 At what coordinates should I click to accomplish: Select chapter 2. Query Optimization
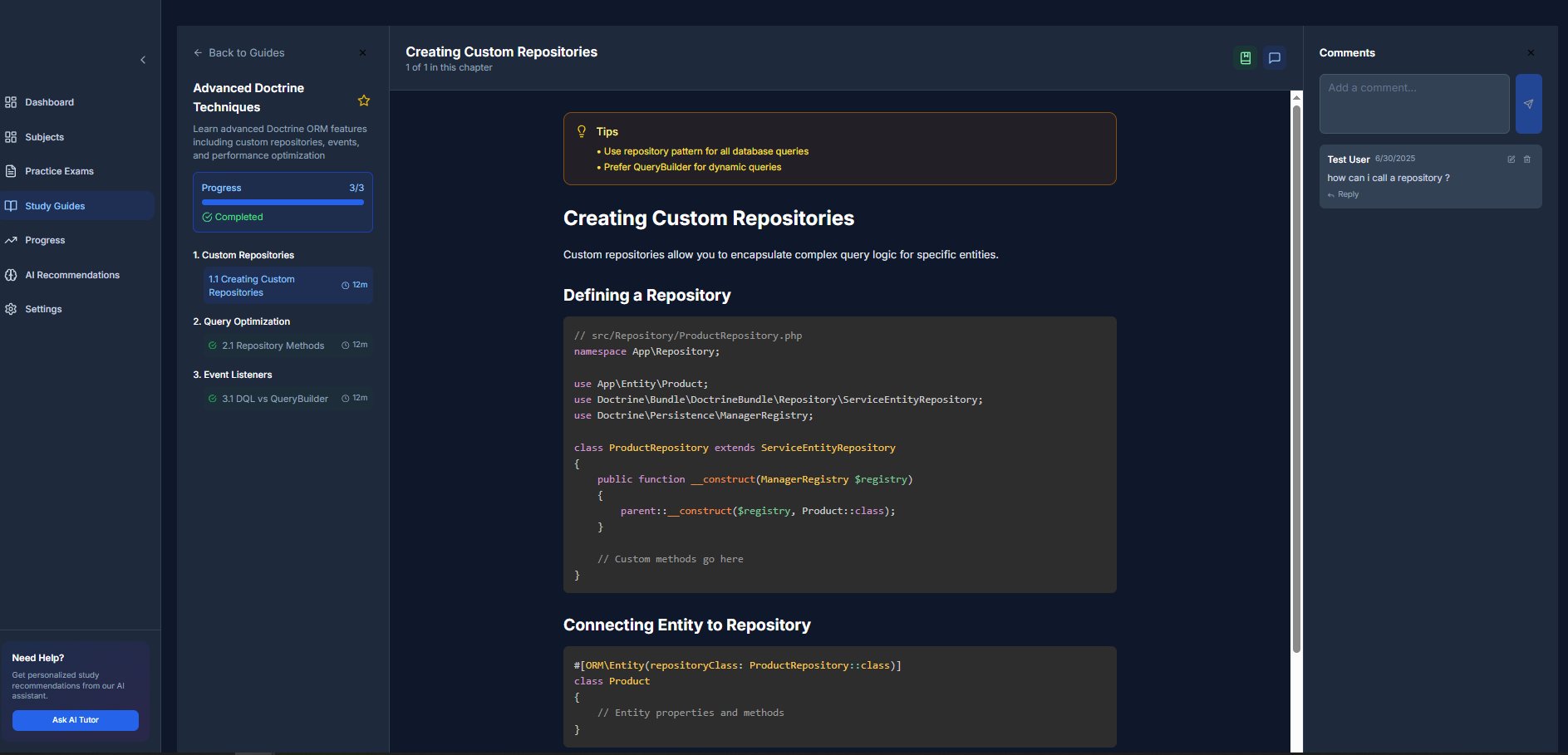click(x=242, y=321)
